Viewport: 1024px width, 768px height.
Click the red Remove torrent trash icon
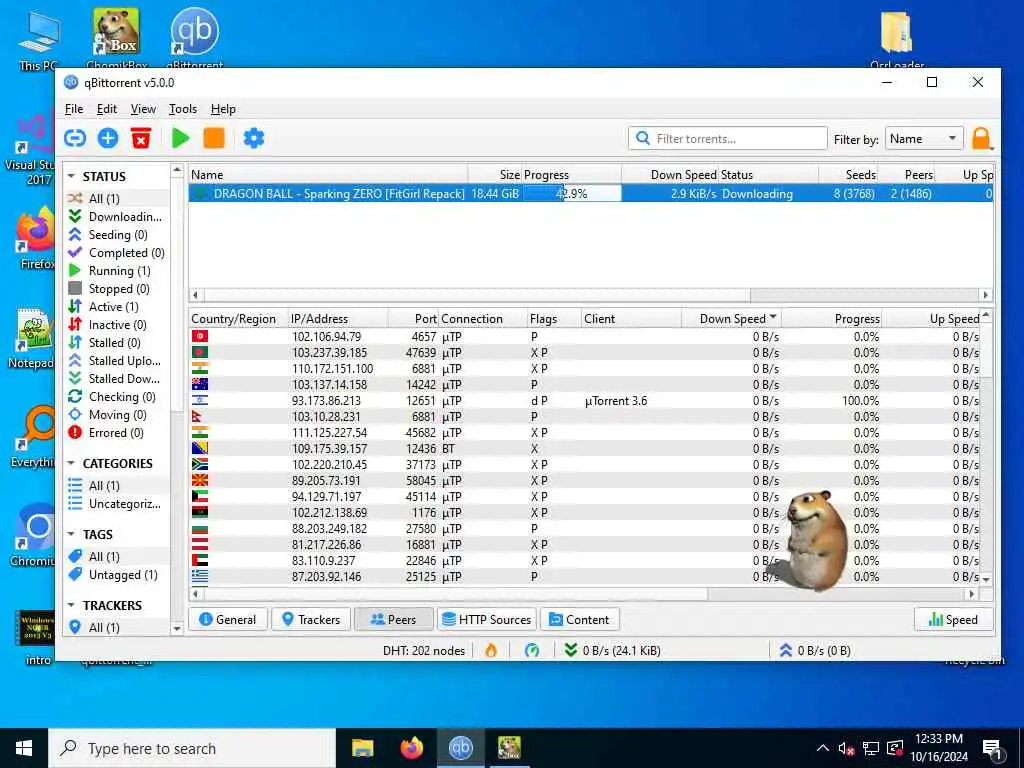click(x=141, y=138)
